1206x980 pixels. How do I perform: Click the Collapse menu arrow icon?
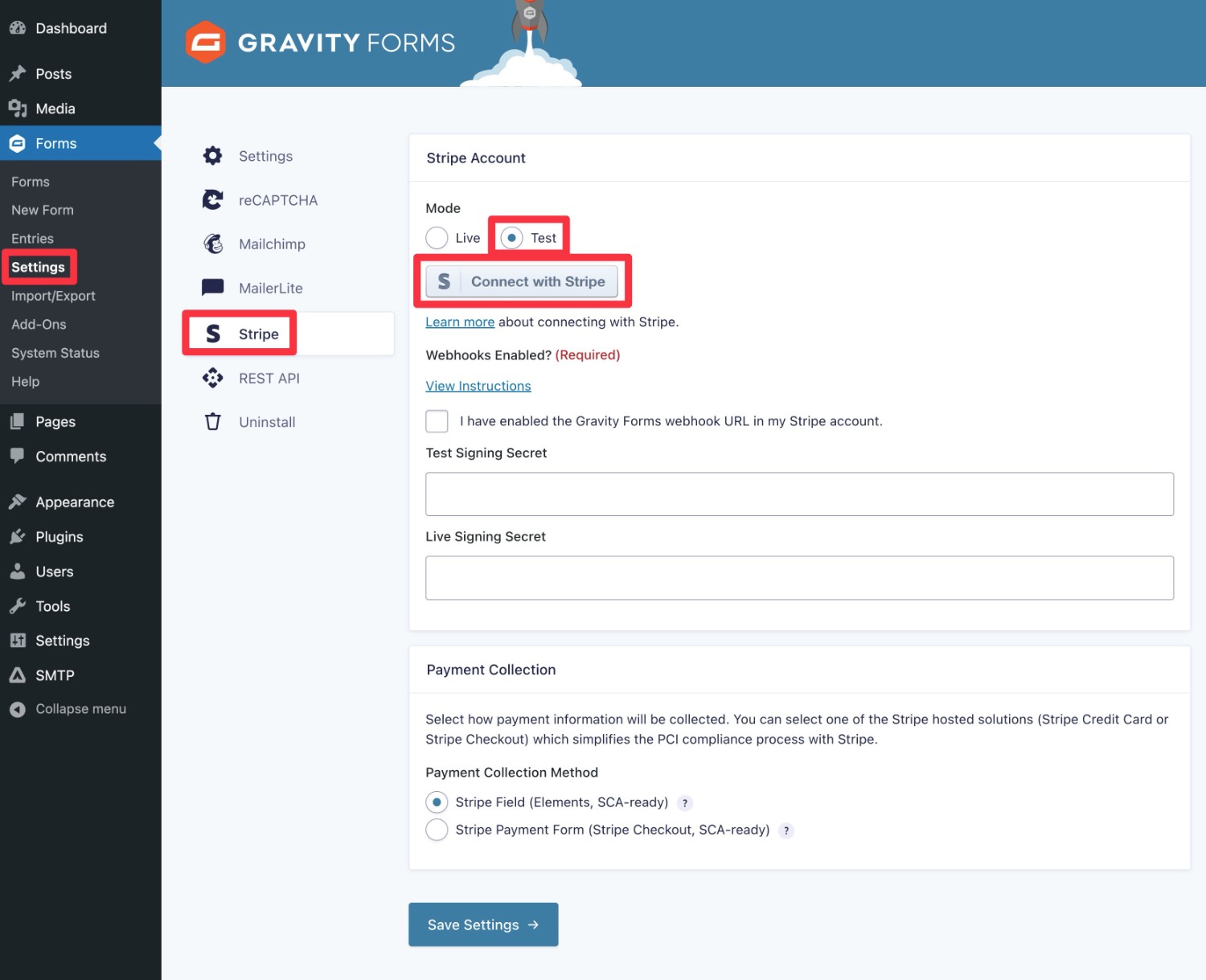pyautogui.click(x=18, y=709)
